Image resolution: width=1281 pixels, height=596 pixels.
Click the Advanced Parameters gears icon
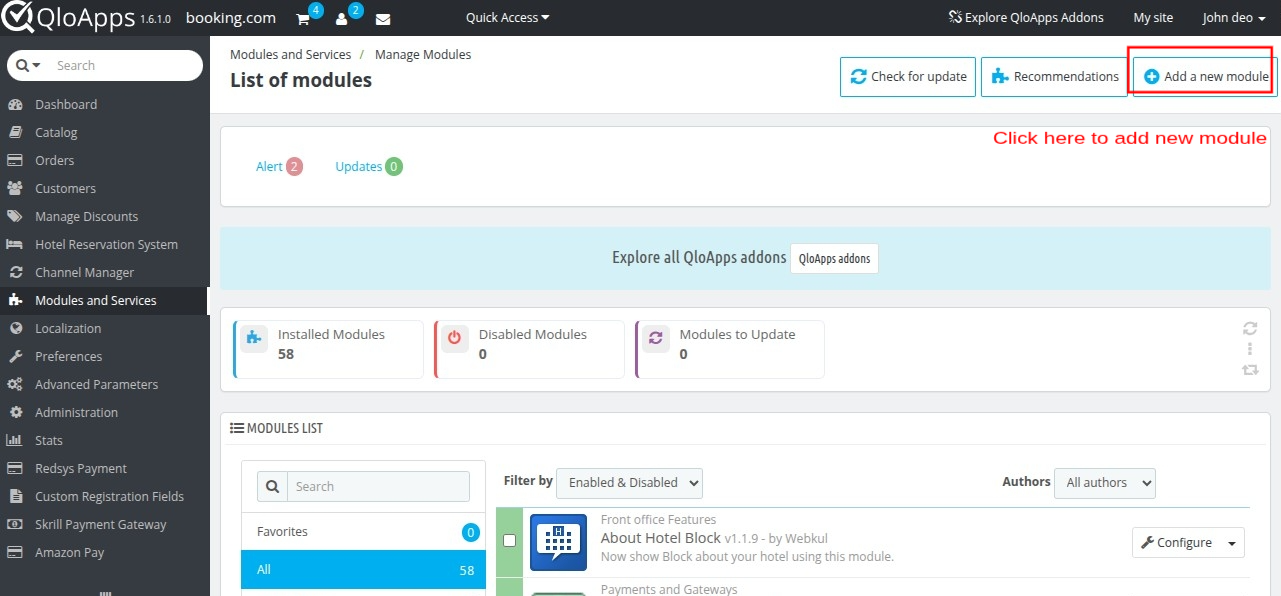pos(15,384)
